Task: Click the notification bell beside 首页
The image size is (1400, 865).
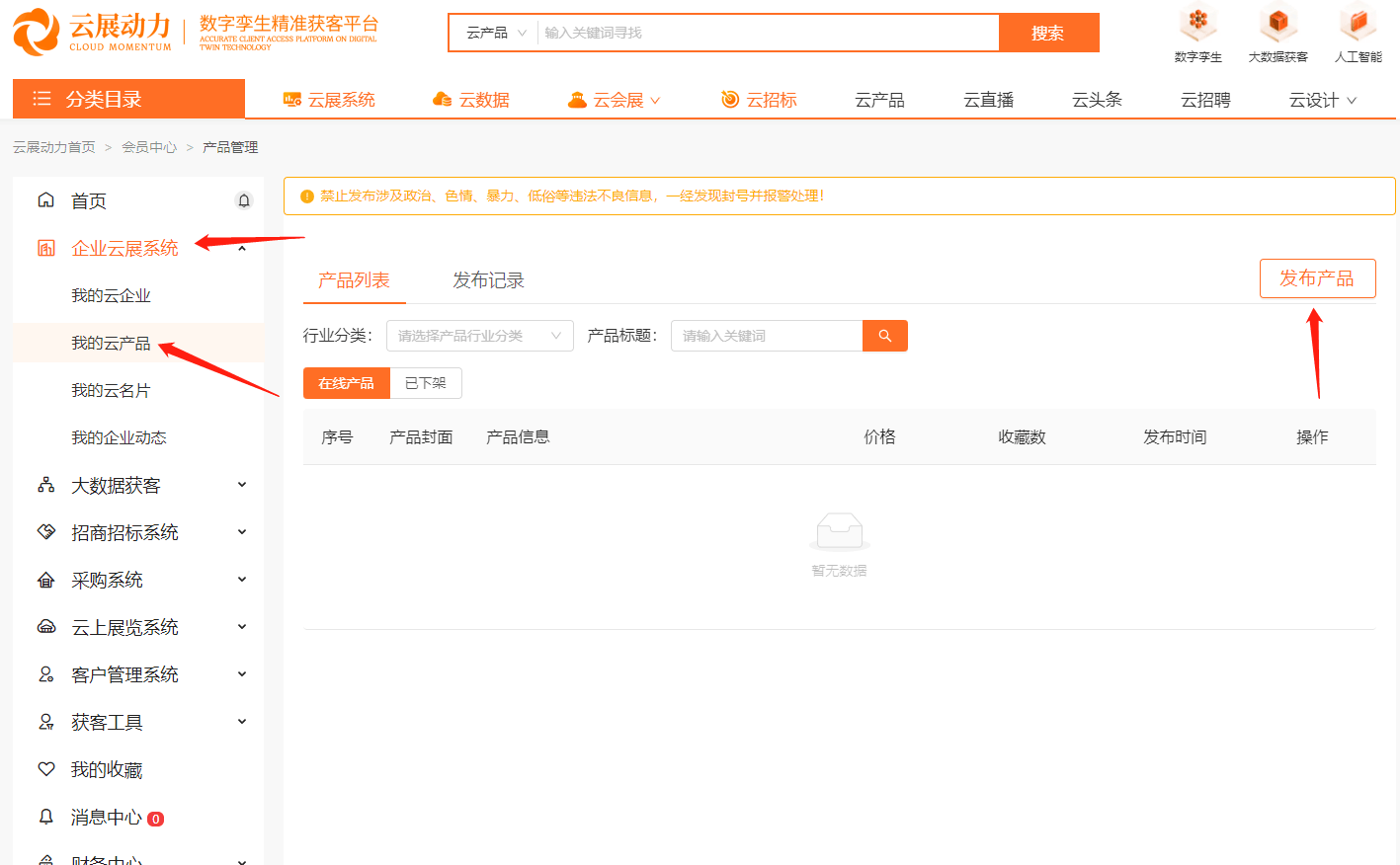Action: coord(242,200)
